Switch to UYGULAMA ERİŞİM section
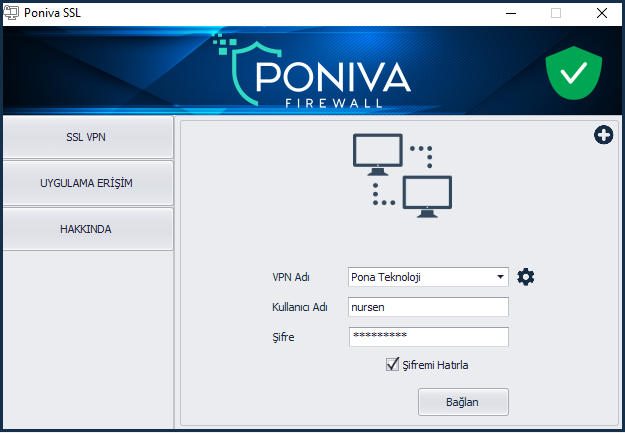The image size is (625, 433). click(88, 183)
